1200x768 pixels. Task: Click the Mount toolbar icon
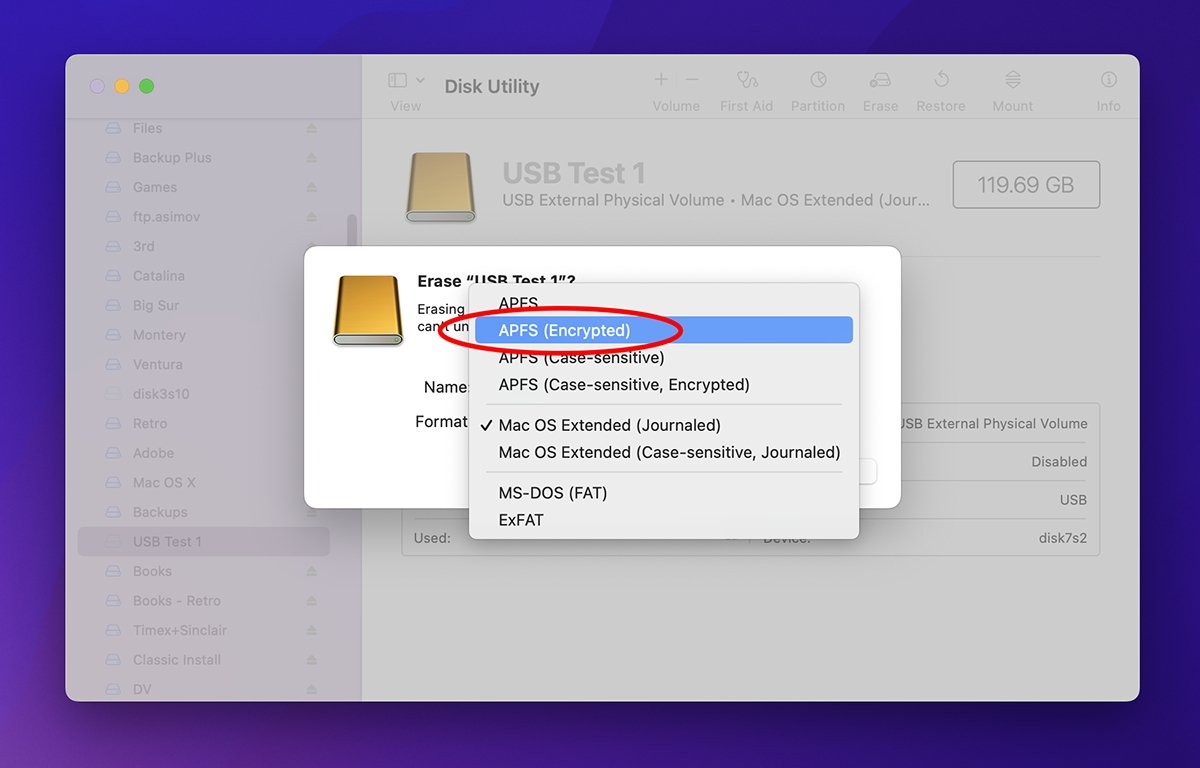pos(1012,80)
